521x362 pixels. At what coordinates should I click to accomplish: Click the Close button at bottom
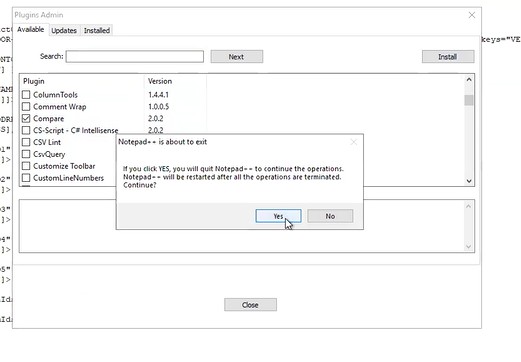(x=250, y=305)
